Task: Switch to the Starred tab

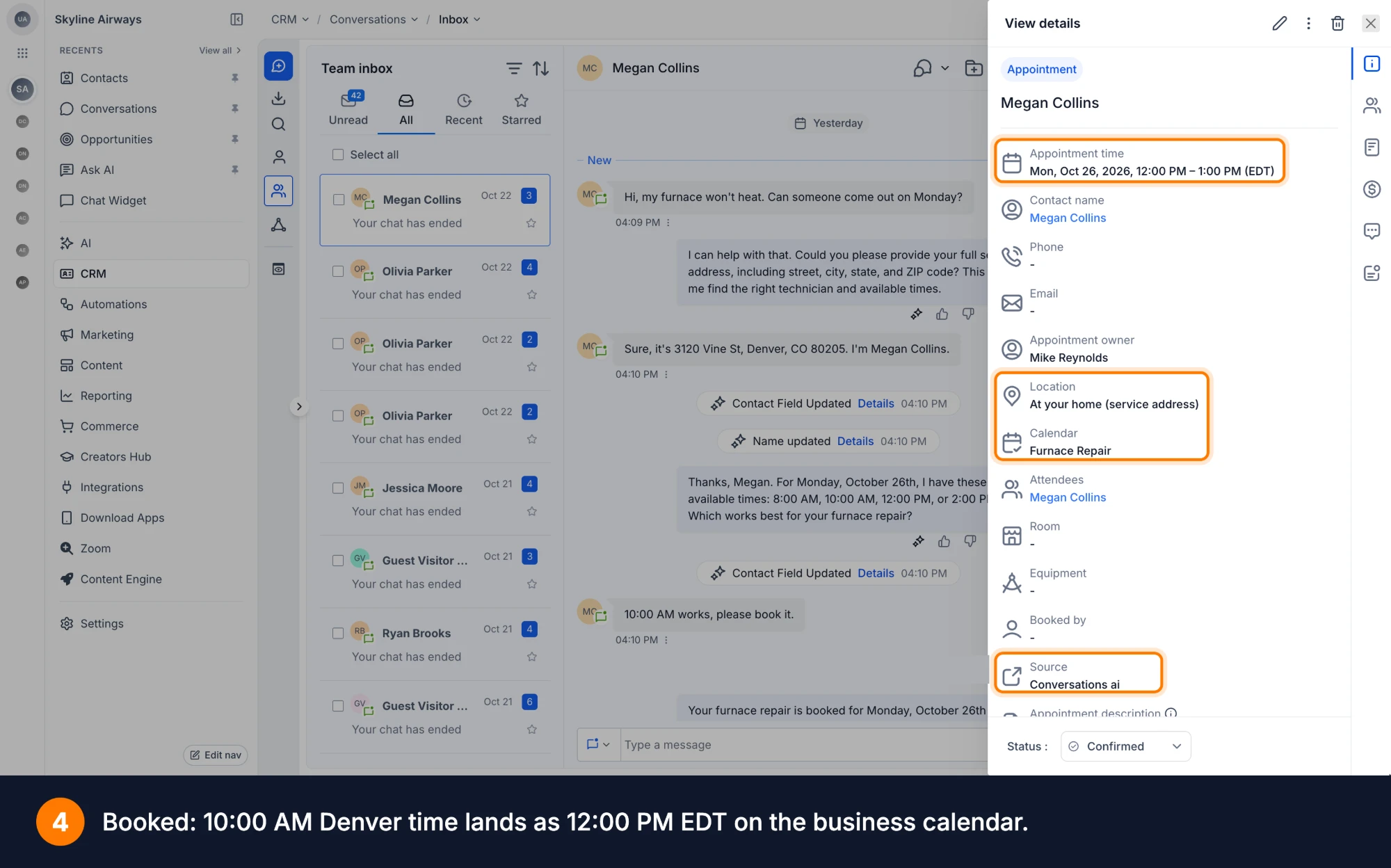Action: click(x=522, y=109)
